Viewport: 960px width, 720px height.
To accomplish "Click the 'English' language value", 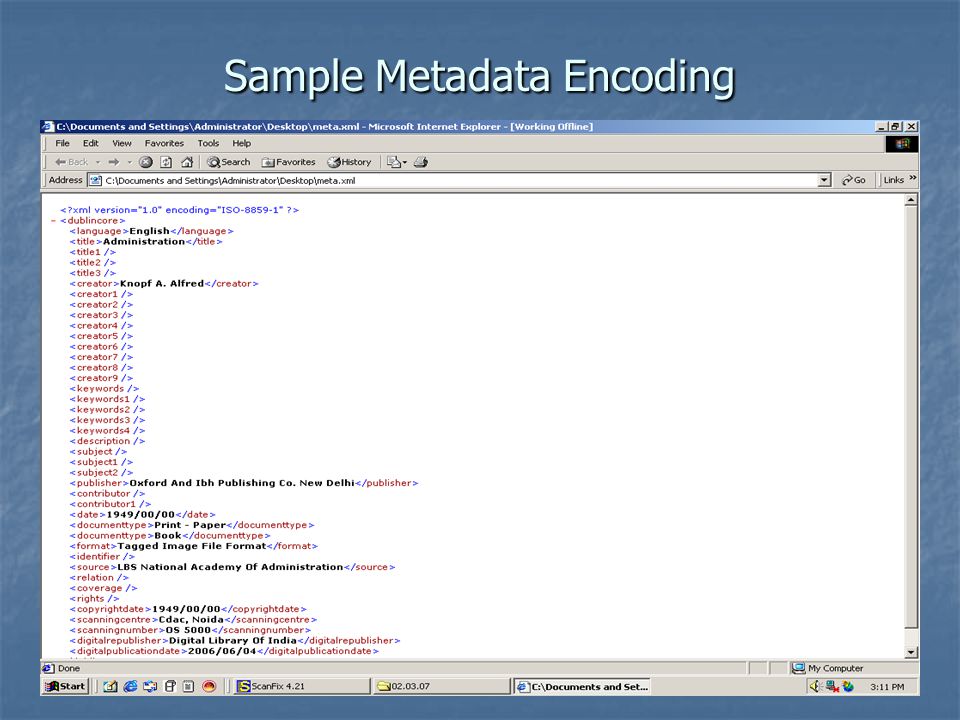I will coord(149,231).
